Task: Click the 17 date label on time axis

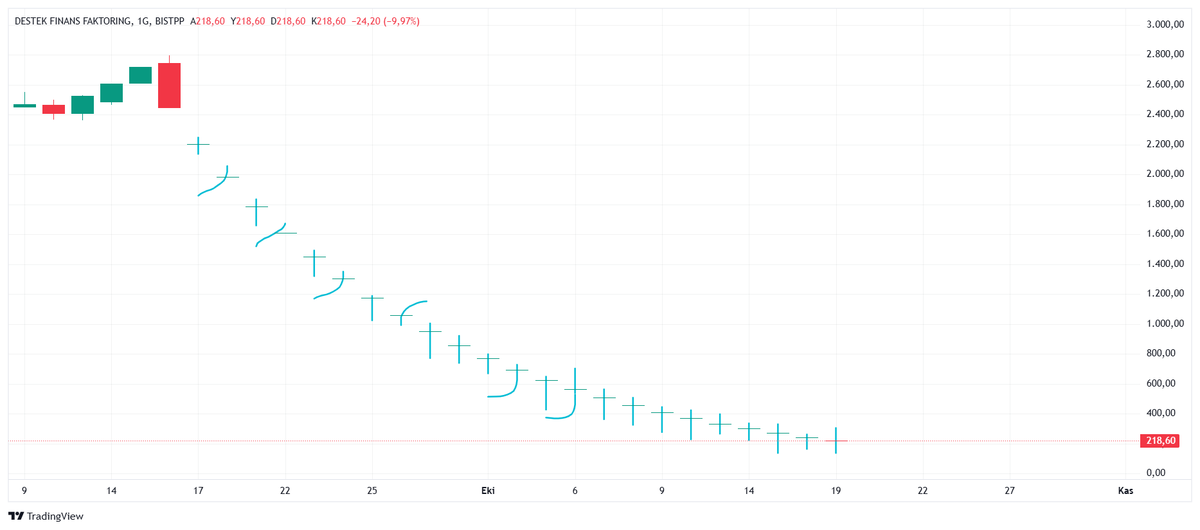Action: [x=198, y=490]
